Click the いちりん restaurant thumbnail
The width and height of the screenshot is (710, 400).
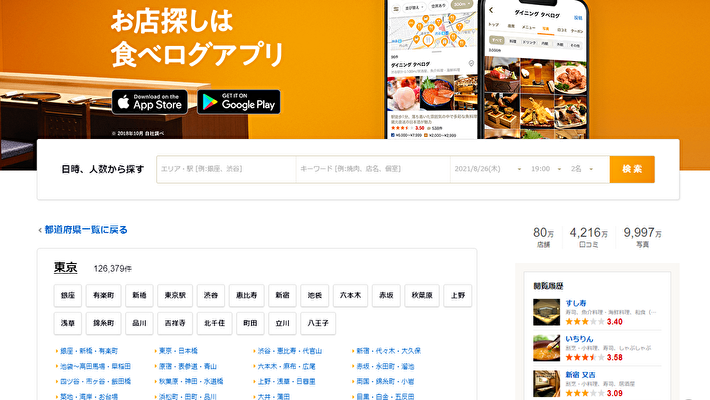pyautogui.click(x=547, y=348)
